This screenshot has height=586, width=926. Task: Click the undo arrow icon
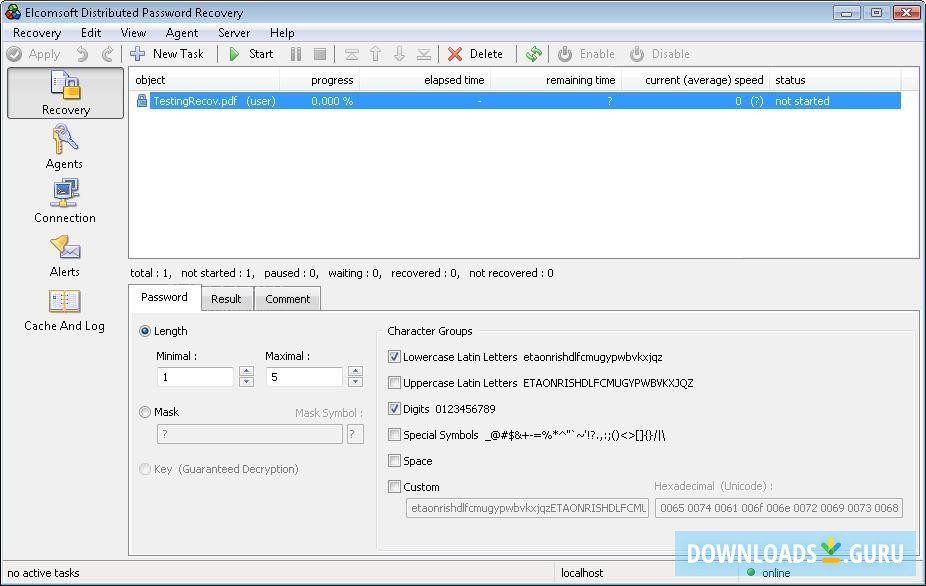pyautogui.click(x=82, y=54)
